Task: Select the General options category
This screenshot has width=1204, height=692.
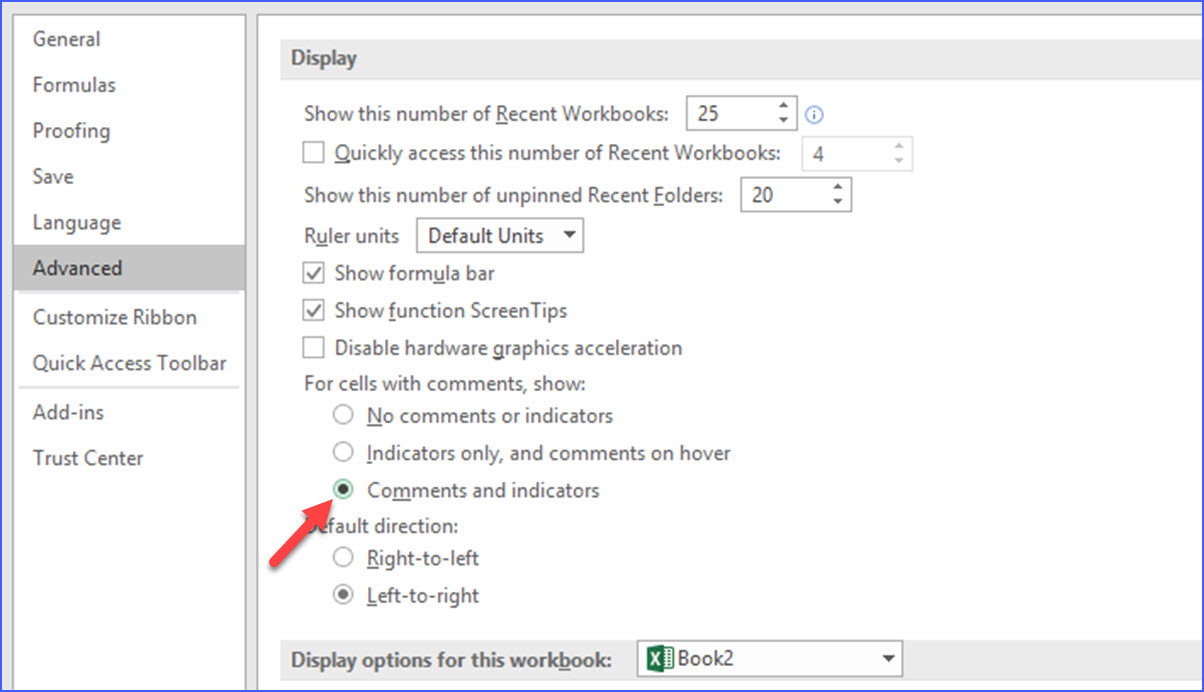Action: [66, 39]
